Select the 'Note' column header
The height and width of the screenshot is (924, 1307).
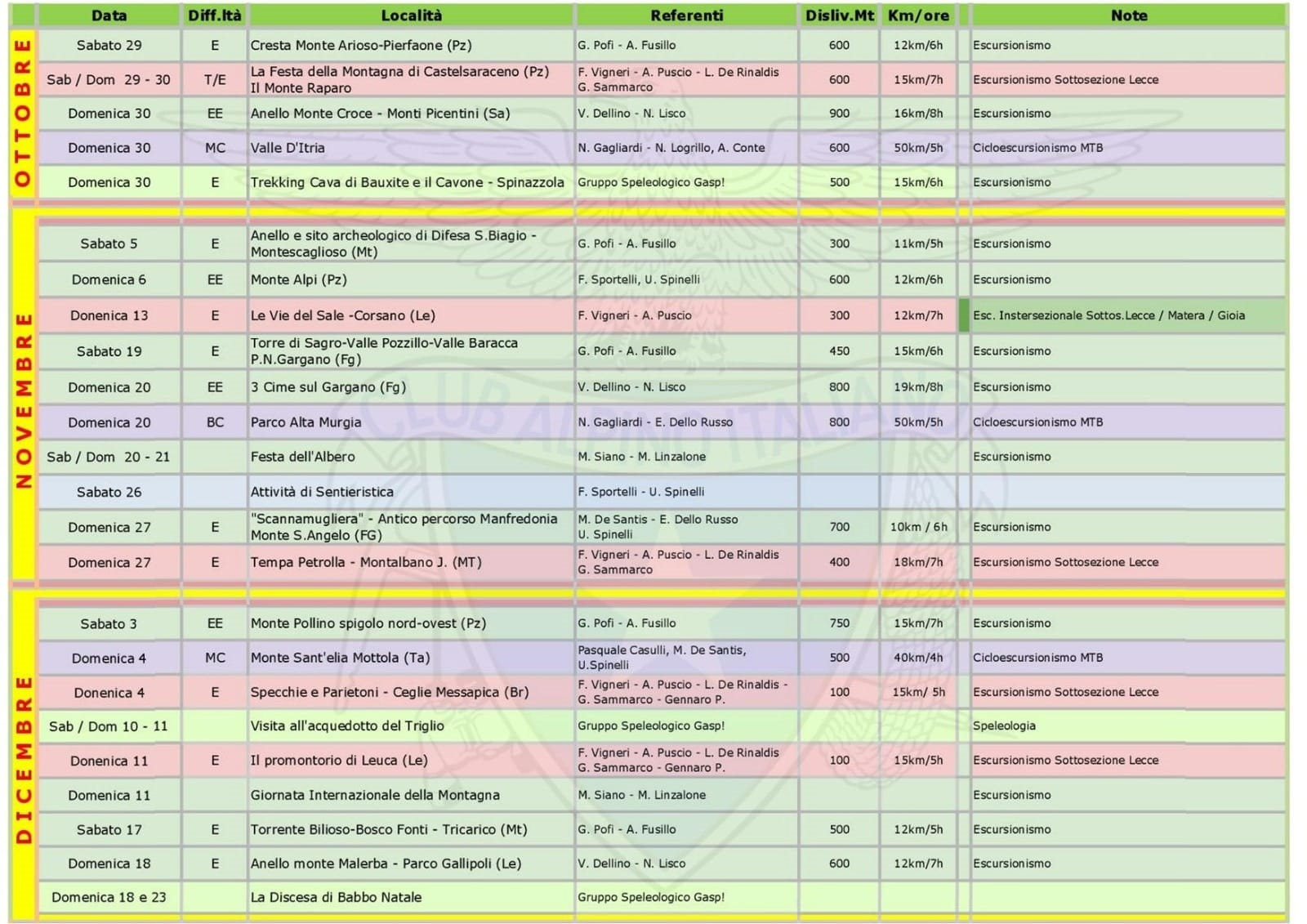click(x=1128, y=16)
